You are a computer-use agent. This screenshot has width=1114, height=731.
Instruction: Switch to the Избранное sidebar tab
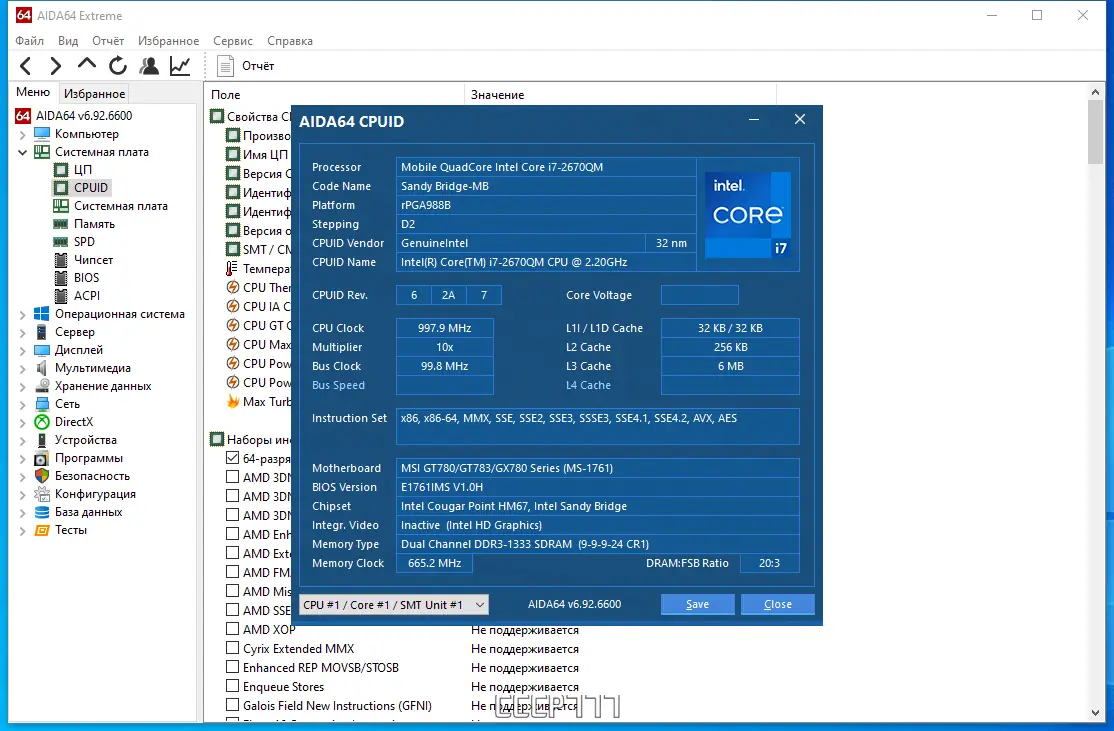coord(94,93)
